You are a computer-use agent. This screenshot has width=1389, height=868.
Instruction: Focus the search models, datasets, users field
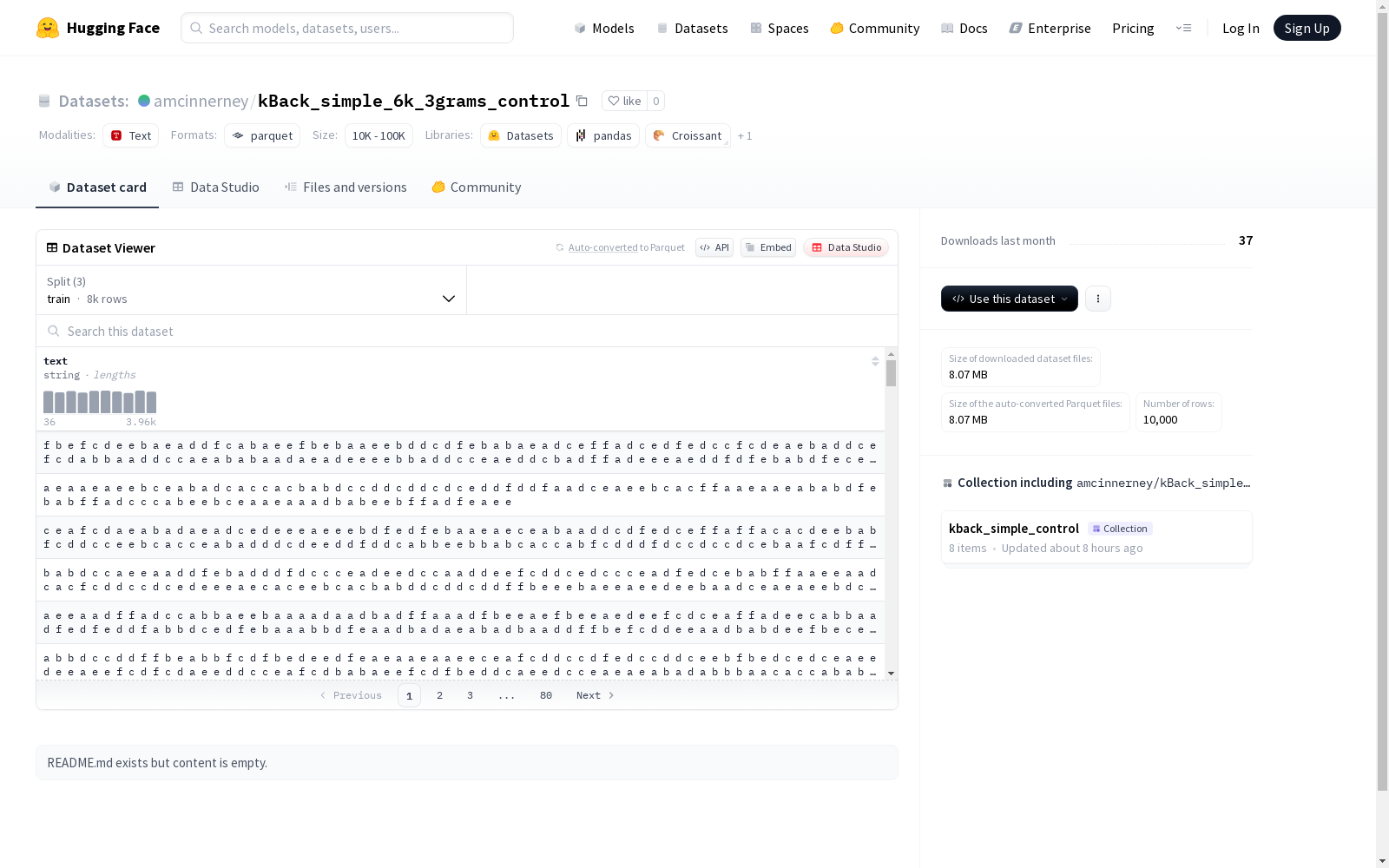tap(347, 28)
